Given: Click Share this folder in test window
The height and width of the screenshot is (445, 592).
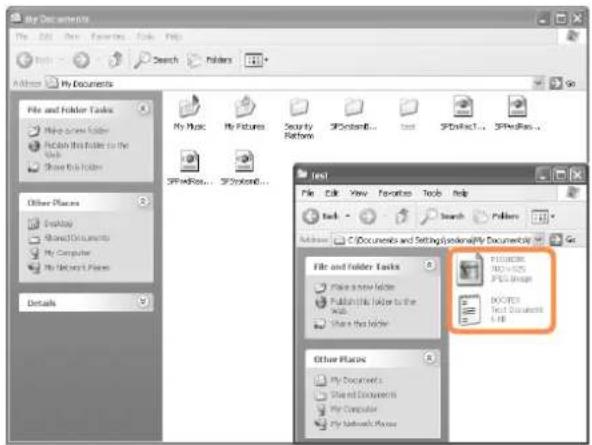Looking at the screenshot, I should 352,323.
